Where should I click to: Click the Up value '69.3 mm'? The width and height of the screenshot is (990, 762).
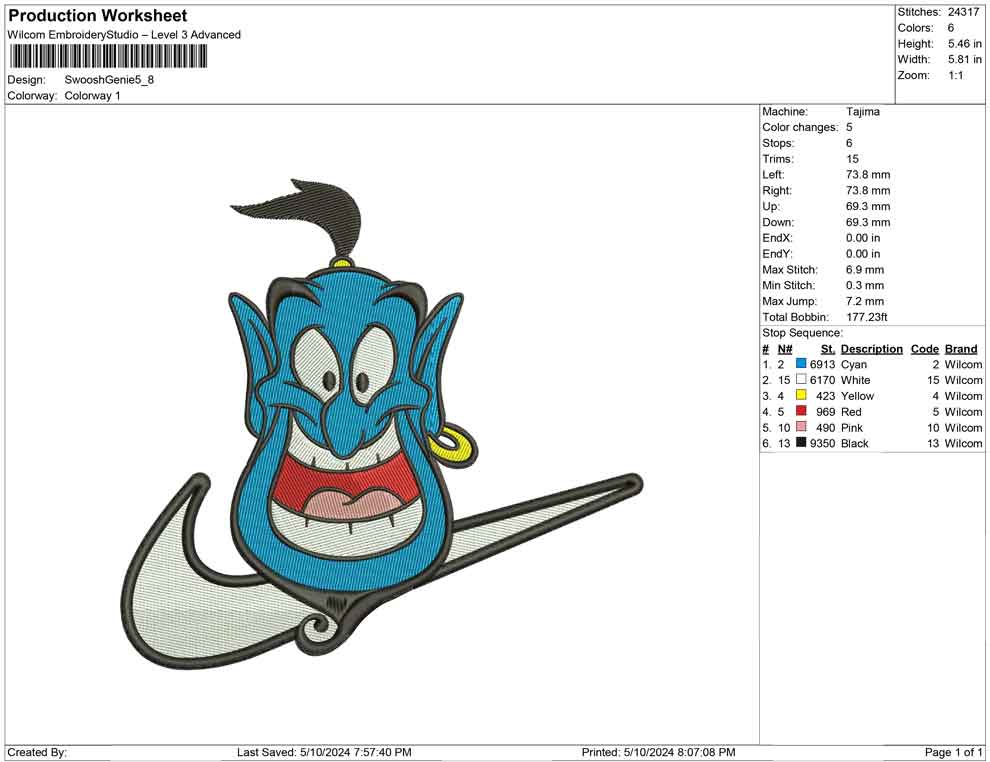point(868,206)
